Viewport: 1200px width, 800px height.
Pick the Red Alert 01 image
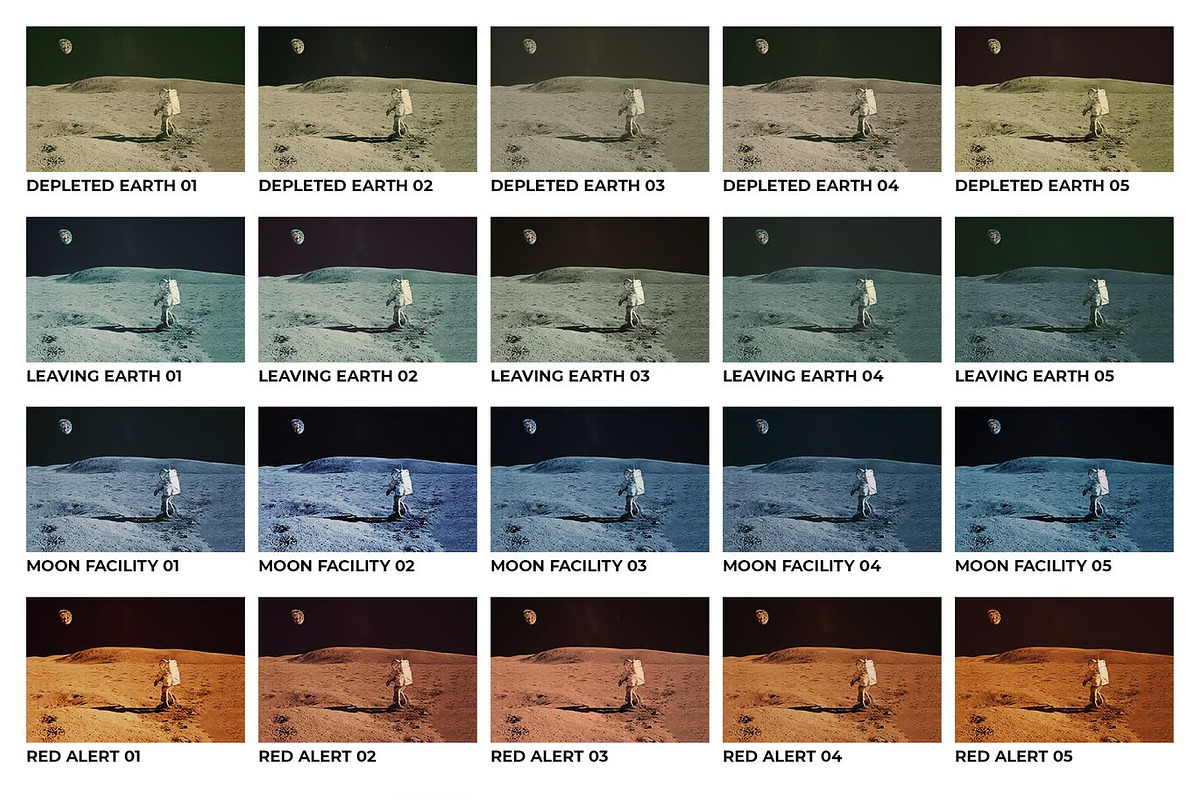tap(135, 669)
